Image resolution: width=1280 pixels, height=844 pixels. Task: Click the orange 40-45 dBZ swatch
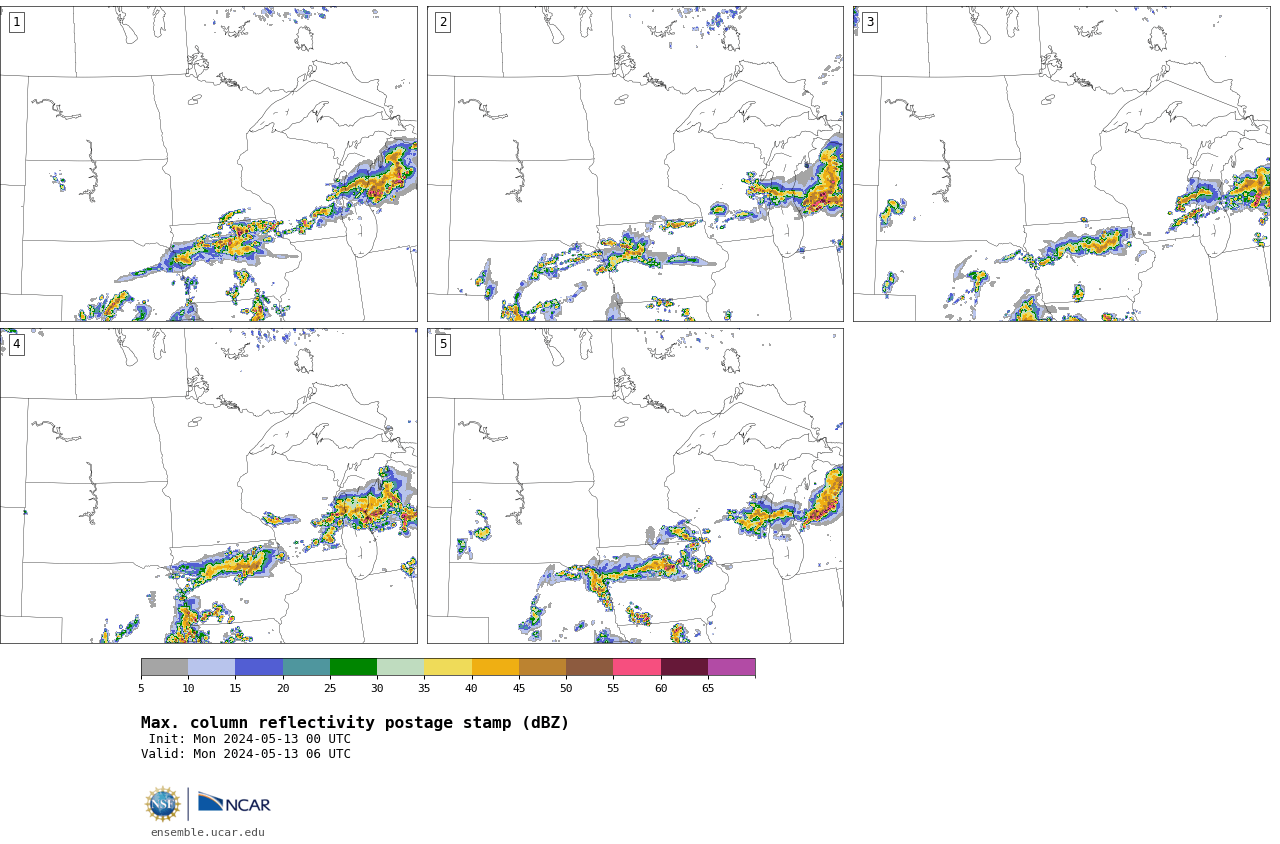495,667
